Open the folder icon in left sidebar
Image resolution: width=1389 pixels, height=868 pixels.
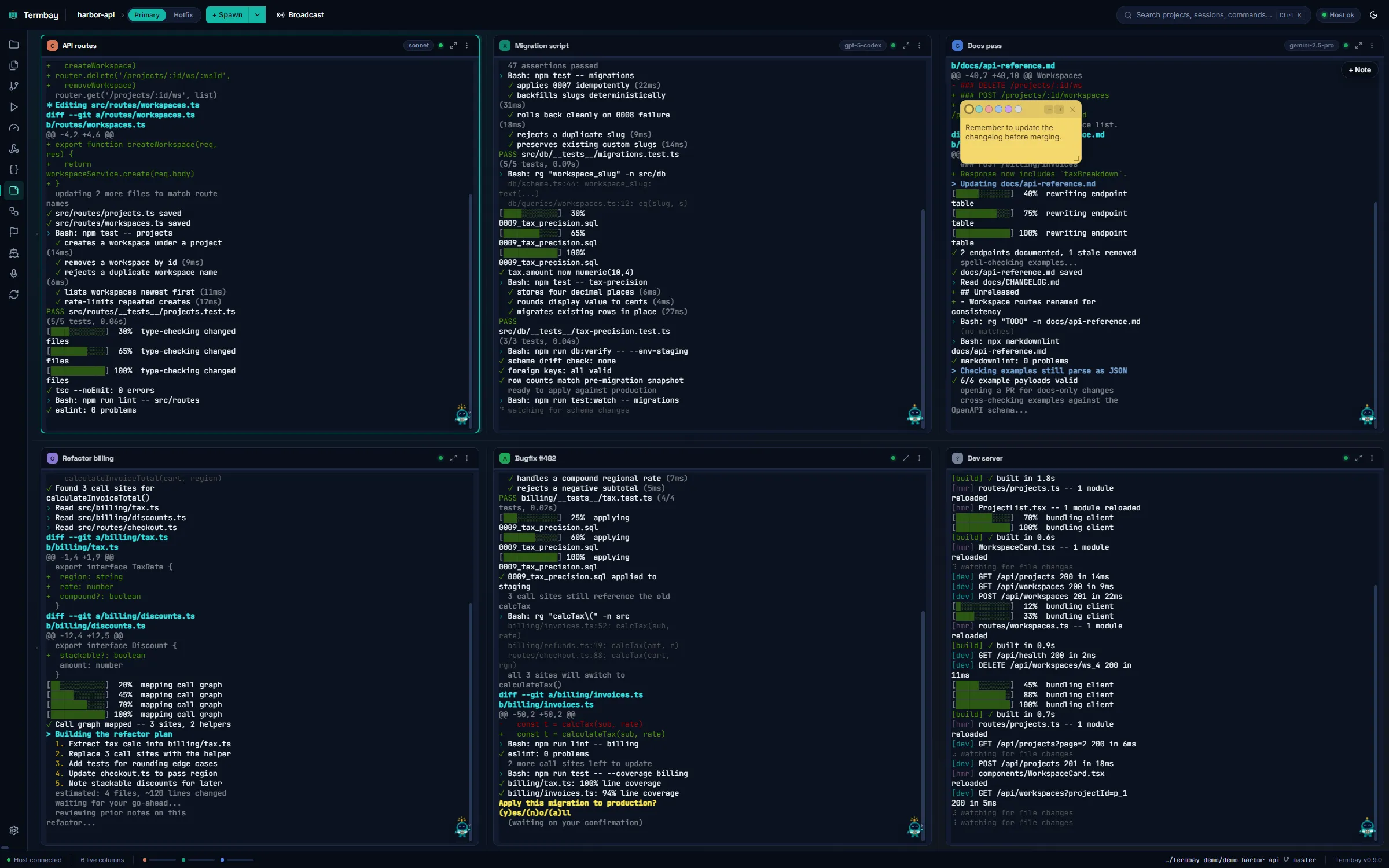tap(14, 45)
